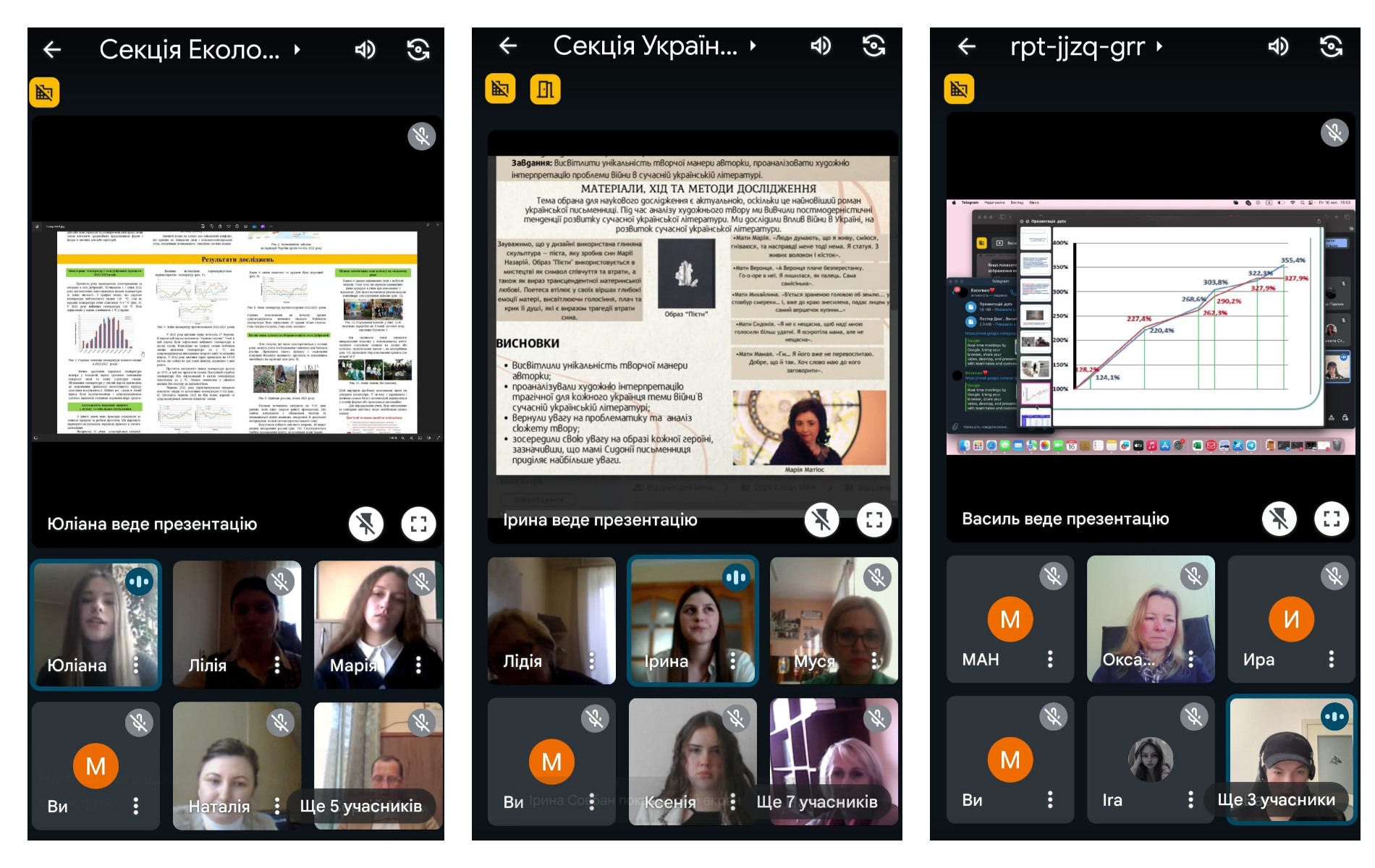Screen dimensions: 1375x868
Task: Toggle speaker audio in Секція Еколо... meeting
Action: point(365,49)
